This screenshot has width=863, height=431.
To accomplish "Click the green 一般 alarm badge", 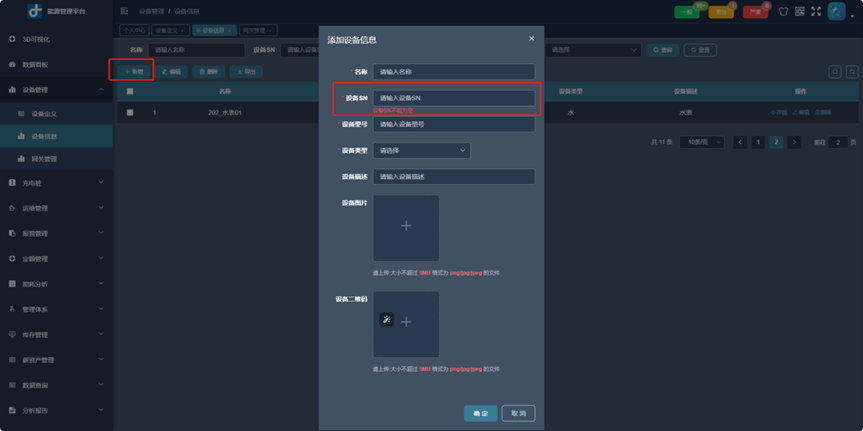I will pos(687,12).
